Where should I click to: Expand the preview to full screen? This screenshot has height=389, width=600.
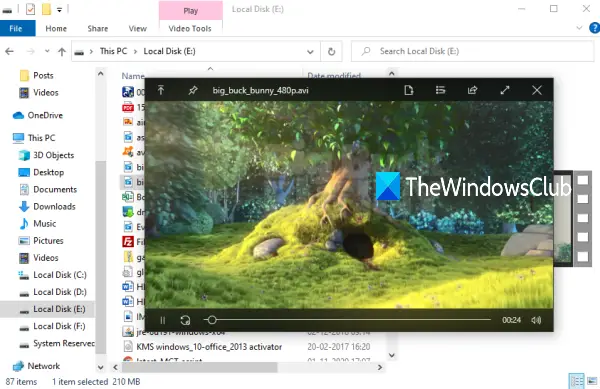click(x=505, y=90)
